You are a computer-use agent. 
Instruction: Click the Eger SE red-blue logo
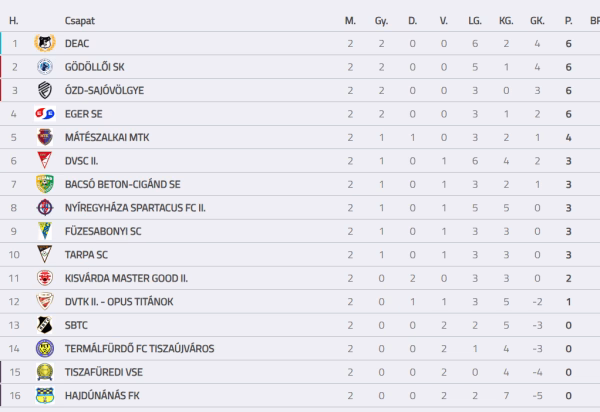45,114
